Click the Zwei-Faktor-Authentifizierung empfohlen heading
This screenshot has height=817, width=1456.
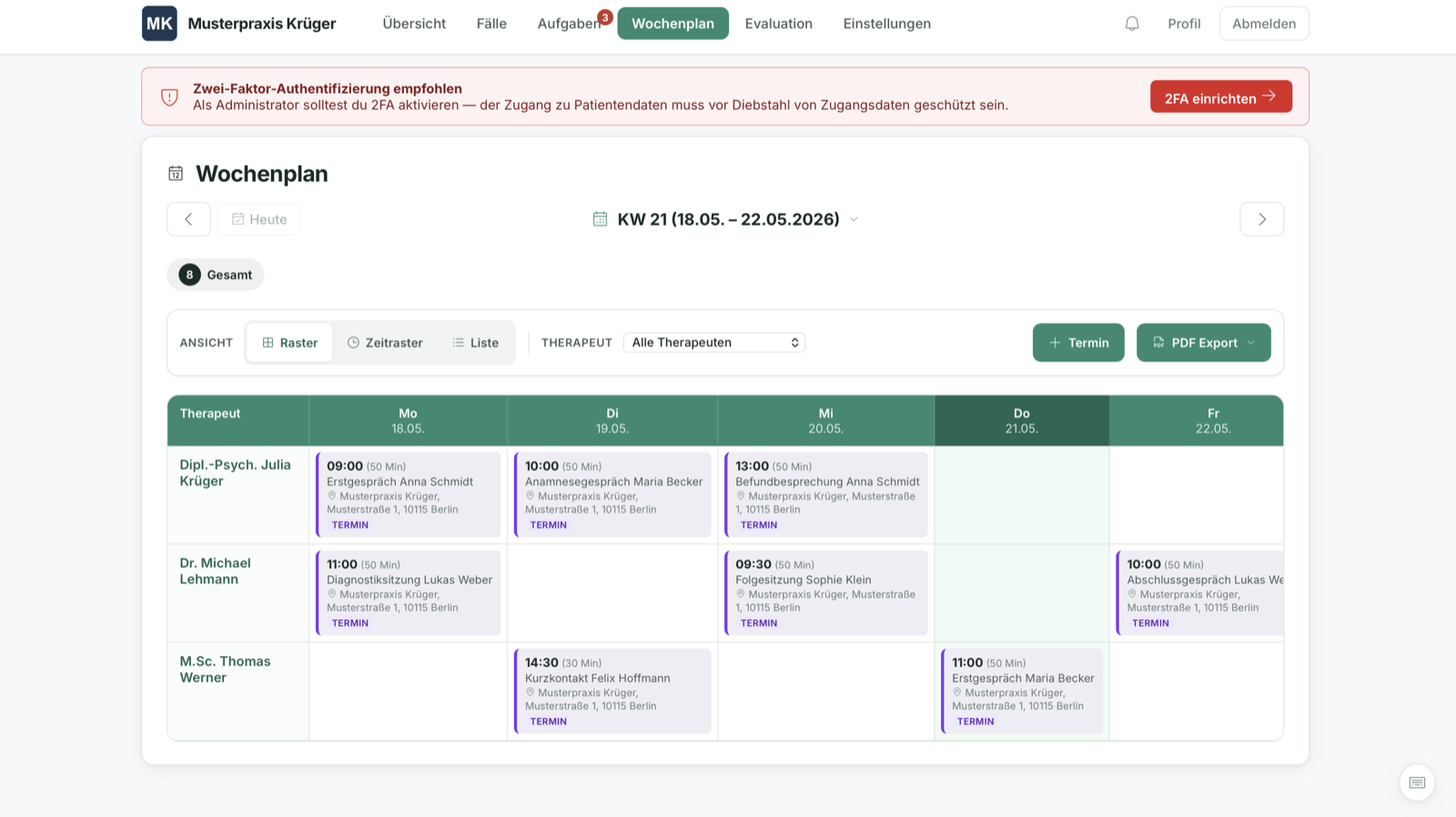coord(328,88)
